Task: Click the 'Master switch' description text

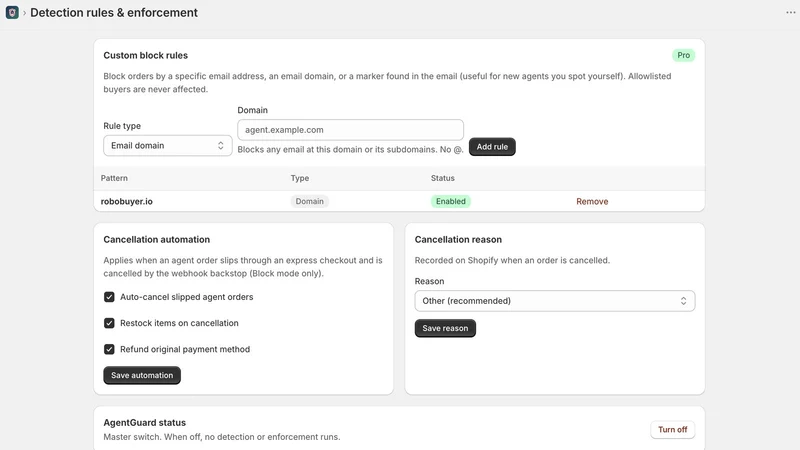Action: click(221, 437)
